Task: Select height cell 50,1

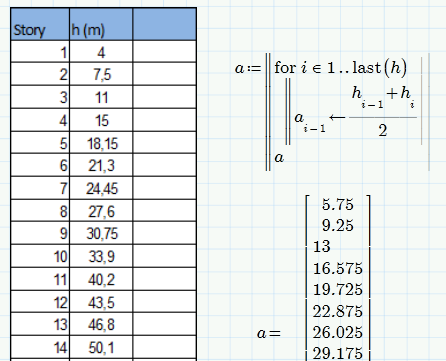Action: [x=101, y=347]
